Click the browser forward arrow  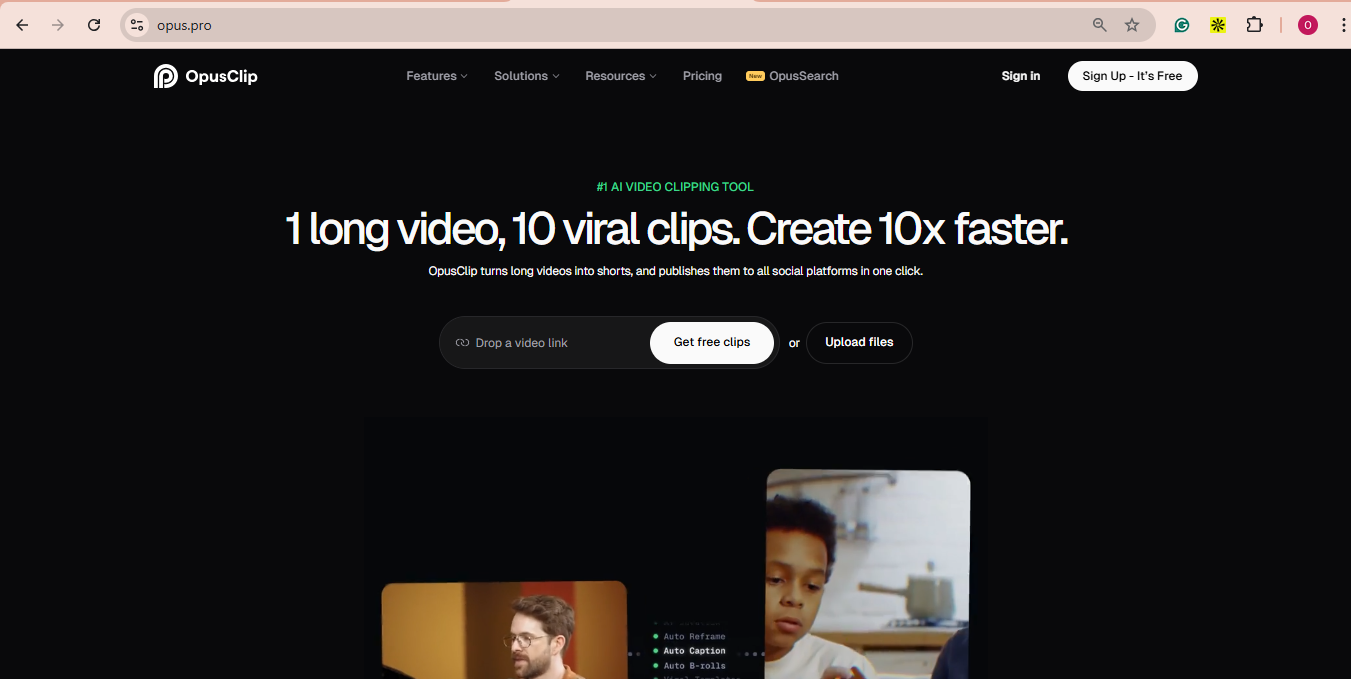tap(58, 25)
